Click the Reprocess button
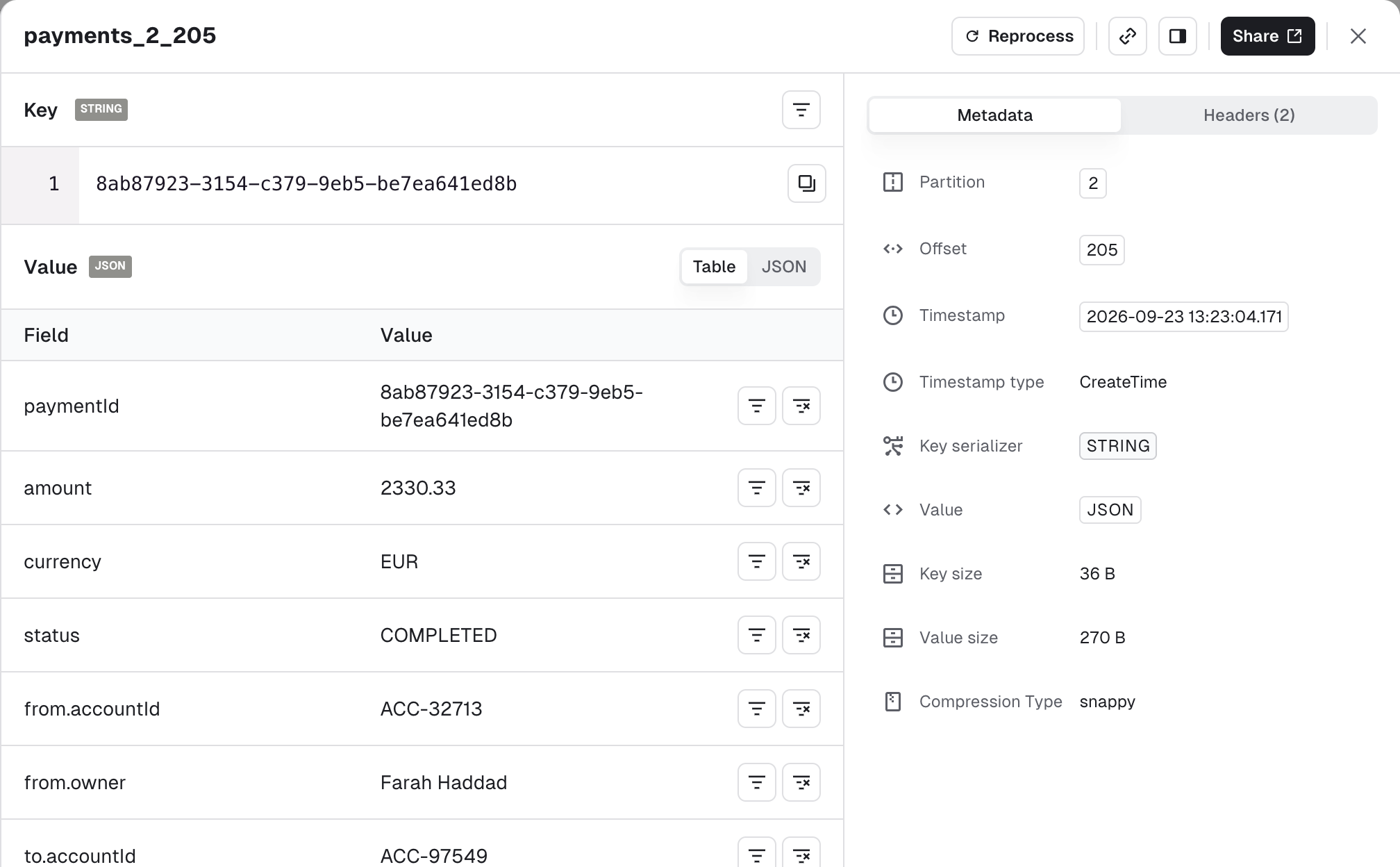The height and width of the screenshot is (867, 1400). [x=1017, y=36]
